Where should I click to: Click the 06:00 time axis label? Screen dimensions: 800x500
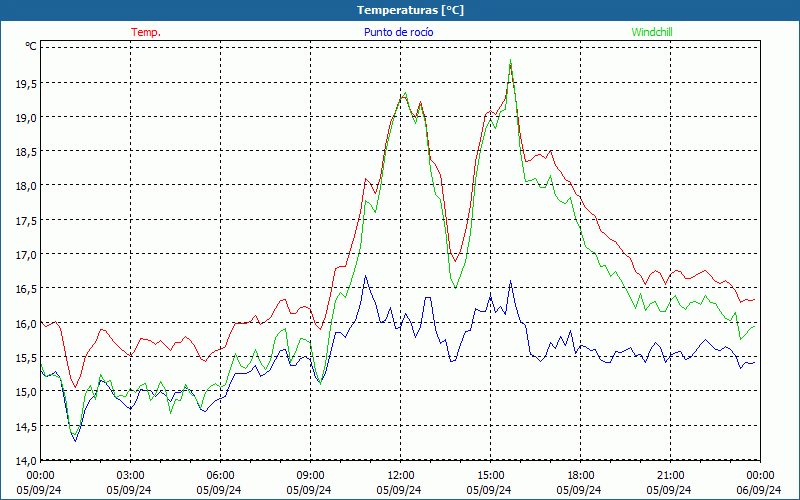[x=220, y=476]
